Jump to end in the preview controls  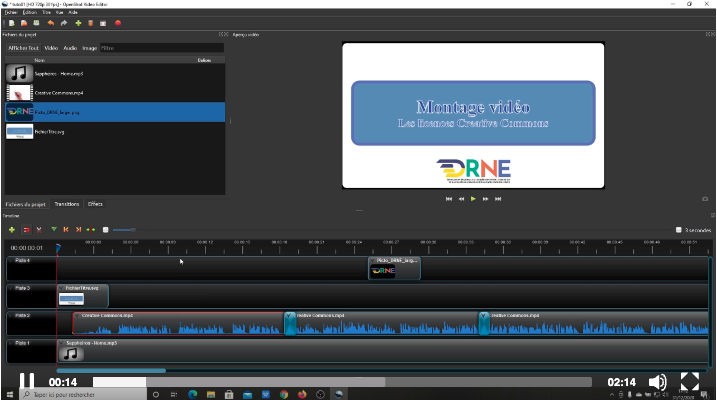click(498, 199)
